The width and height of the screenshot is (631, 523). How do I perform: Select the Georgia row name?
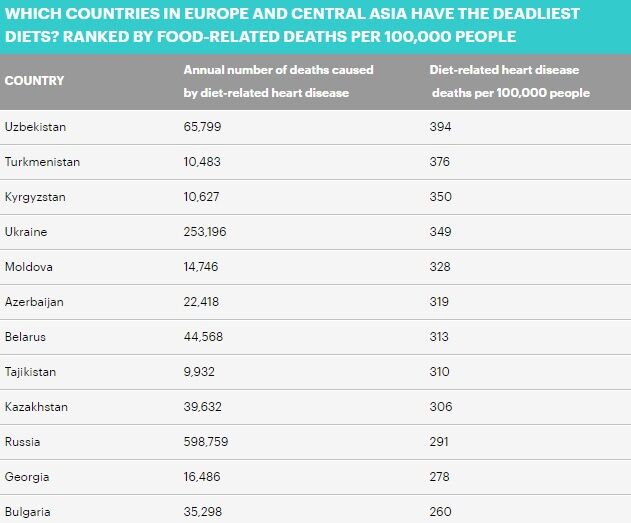(27, 477)
